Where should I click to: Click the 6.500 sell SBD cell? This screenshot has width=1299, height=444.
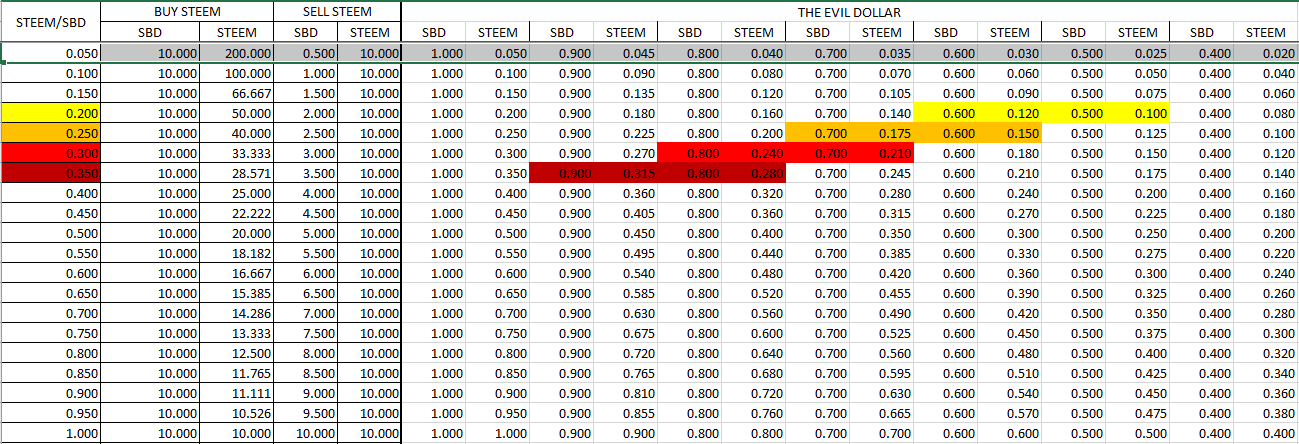pos(306,293)
